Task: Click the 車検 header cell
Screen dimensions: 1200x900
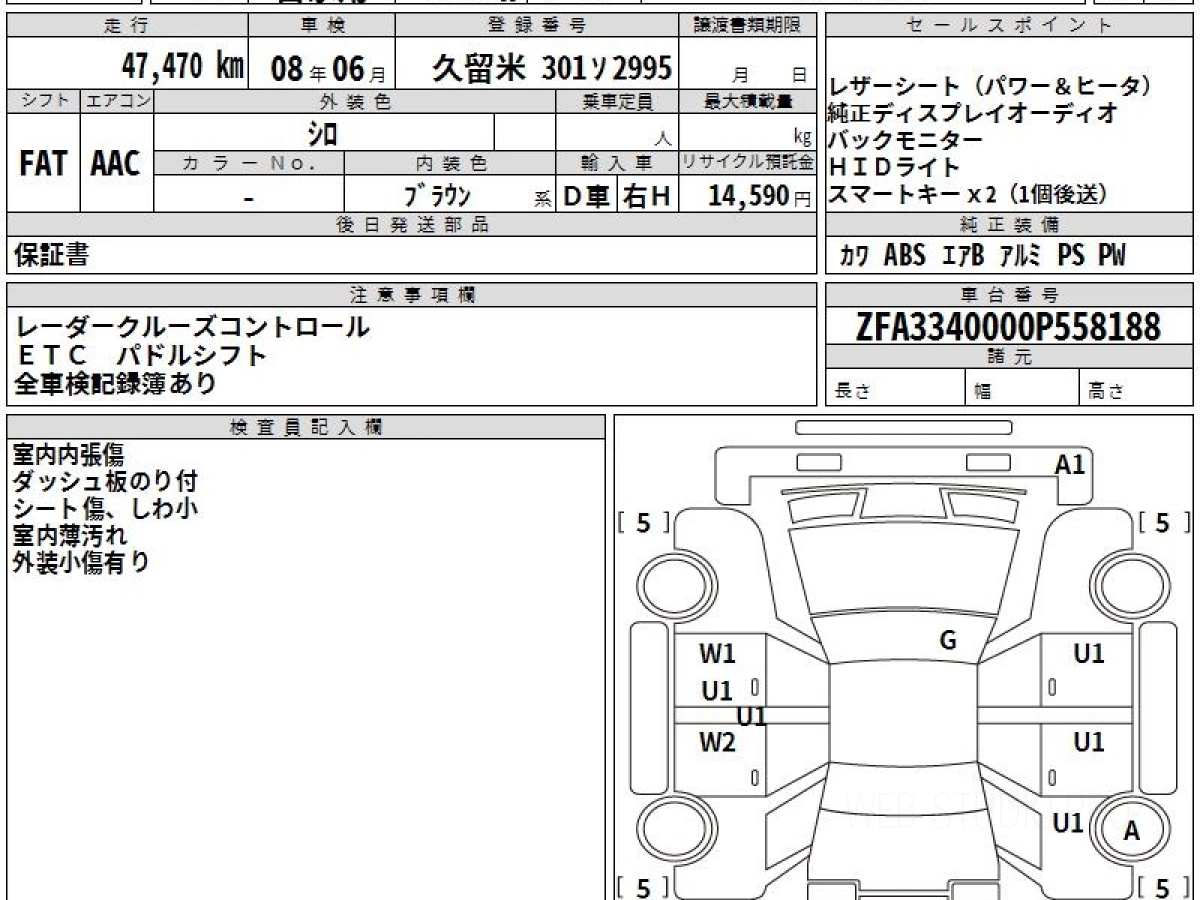Action: (321, 26)
